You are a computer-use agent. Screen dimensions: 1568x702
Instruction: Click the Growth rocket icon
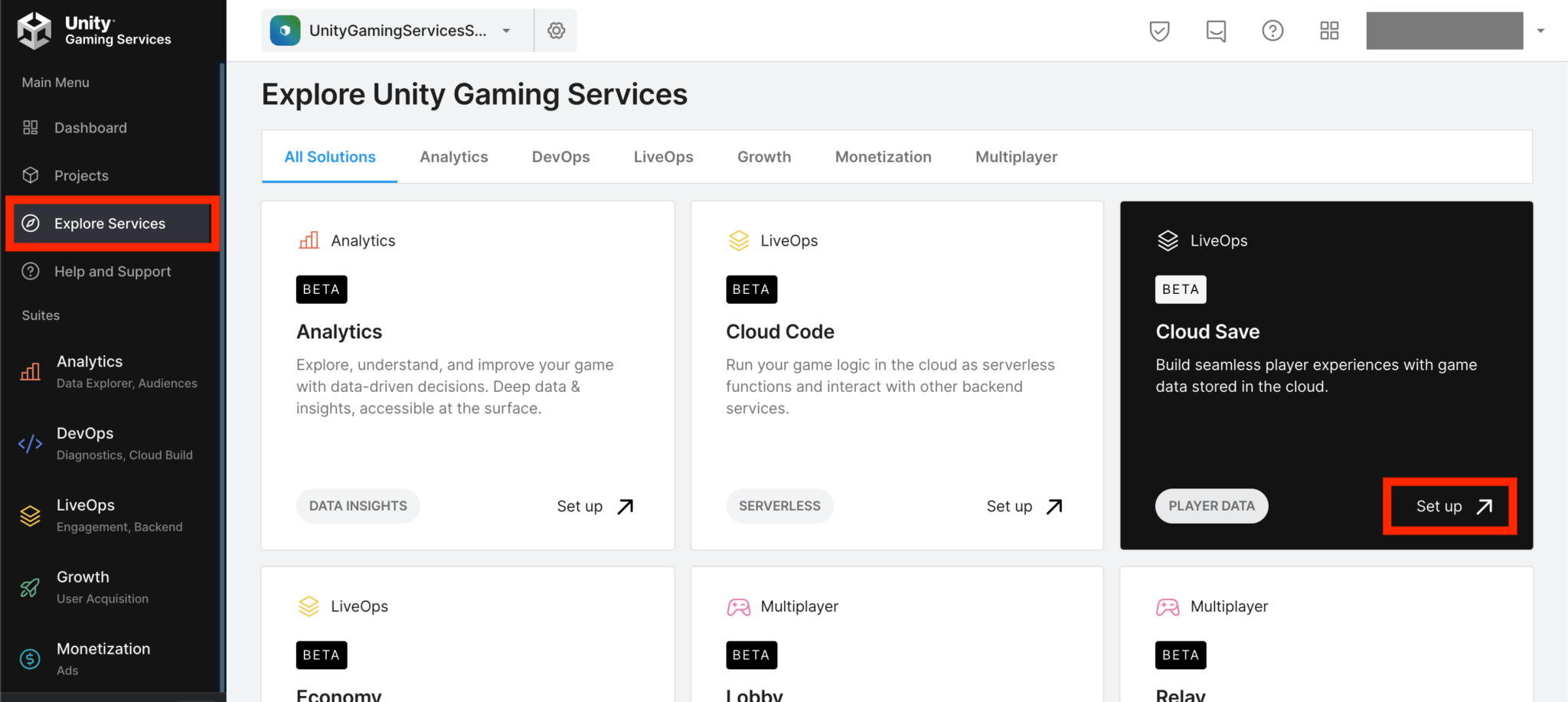click(x=29, y=587)
